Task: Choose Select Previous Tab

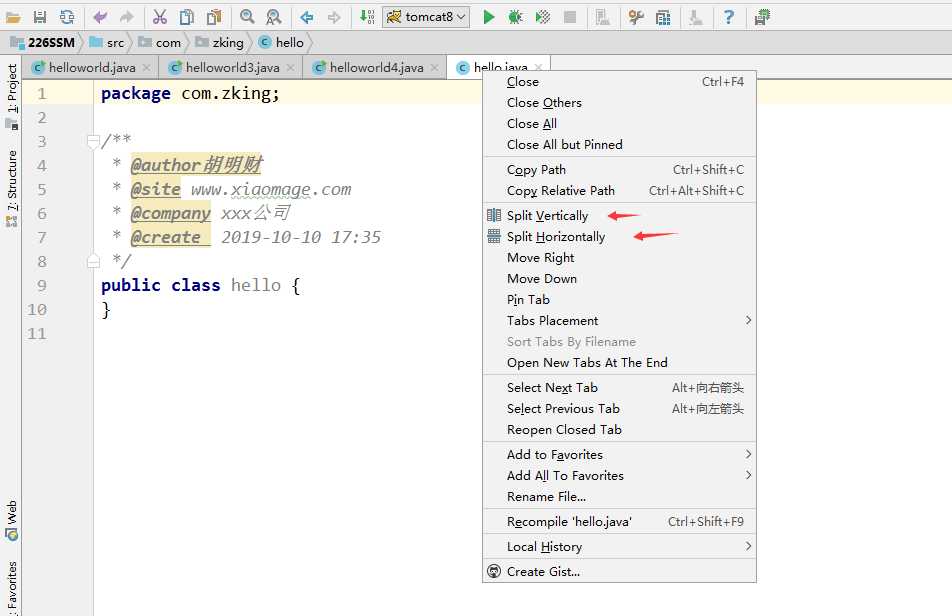Action: 619,408
